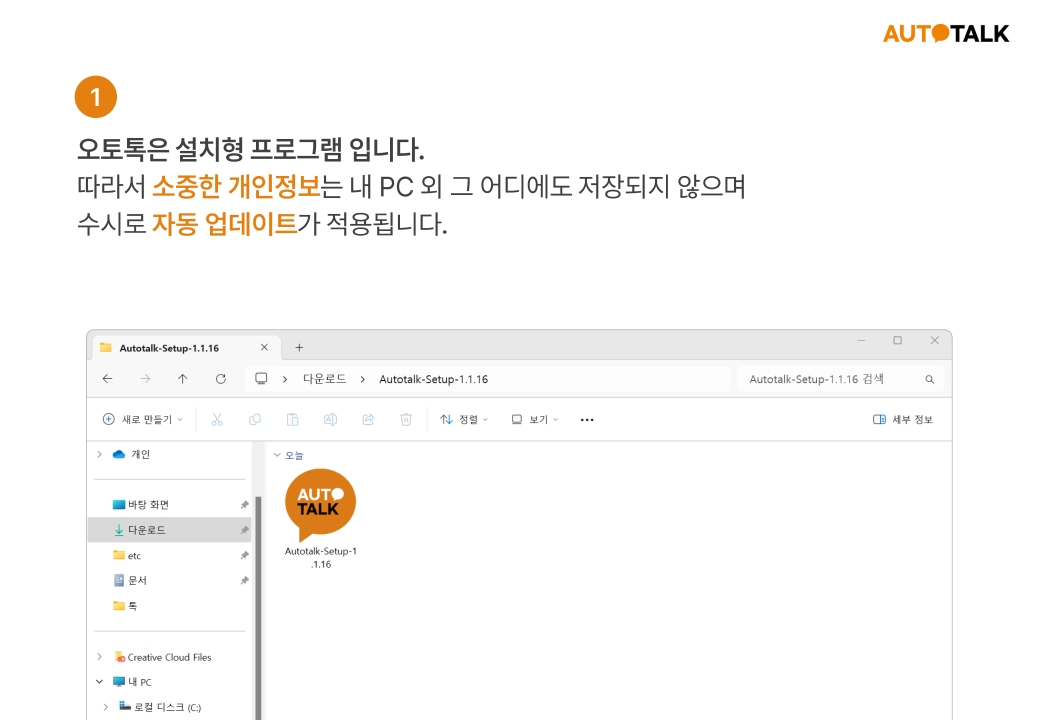Image resolution: width=1040 pixels, height=720 pixels.
Task: Select 로컬 디스크 (C:) in sidebar
Action: coord(160,707)
